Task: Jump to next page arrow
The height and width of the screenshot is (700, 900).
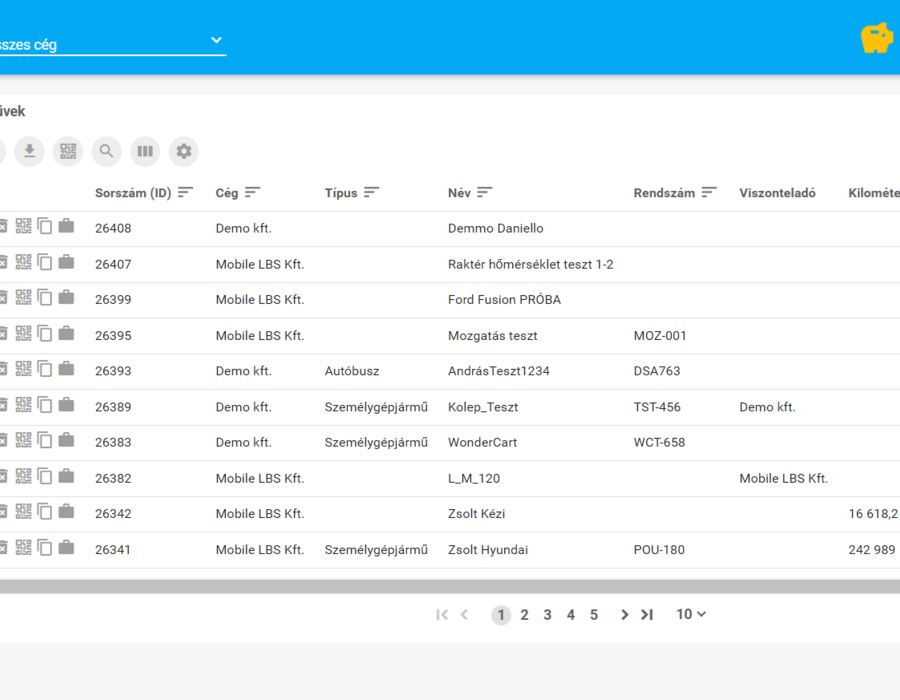Action: coord(624,615)
